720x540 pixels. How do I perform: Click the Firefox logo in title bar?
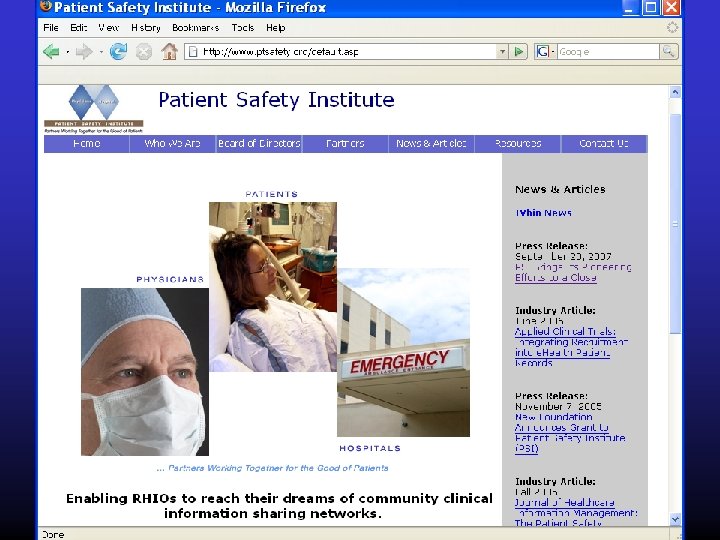(46, 7)
